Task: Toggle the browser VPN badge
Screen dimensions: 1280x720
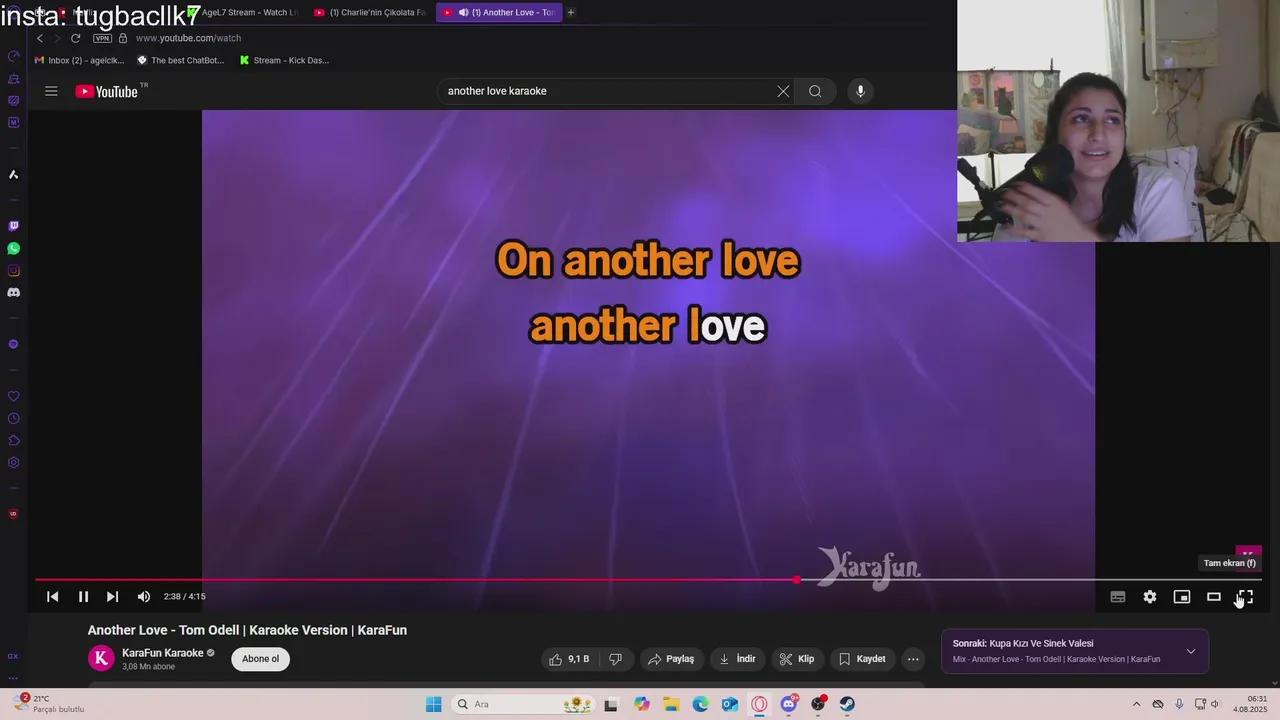Action: pyautogui.click(x=102, y=38)
